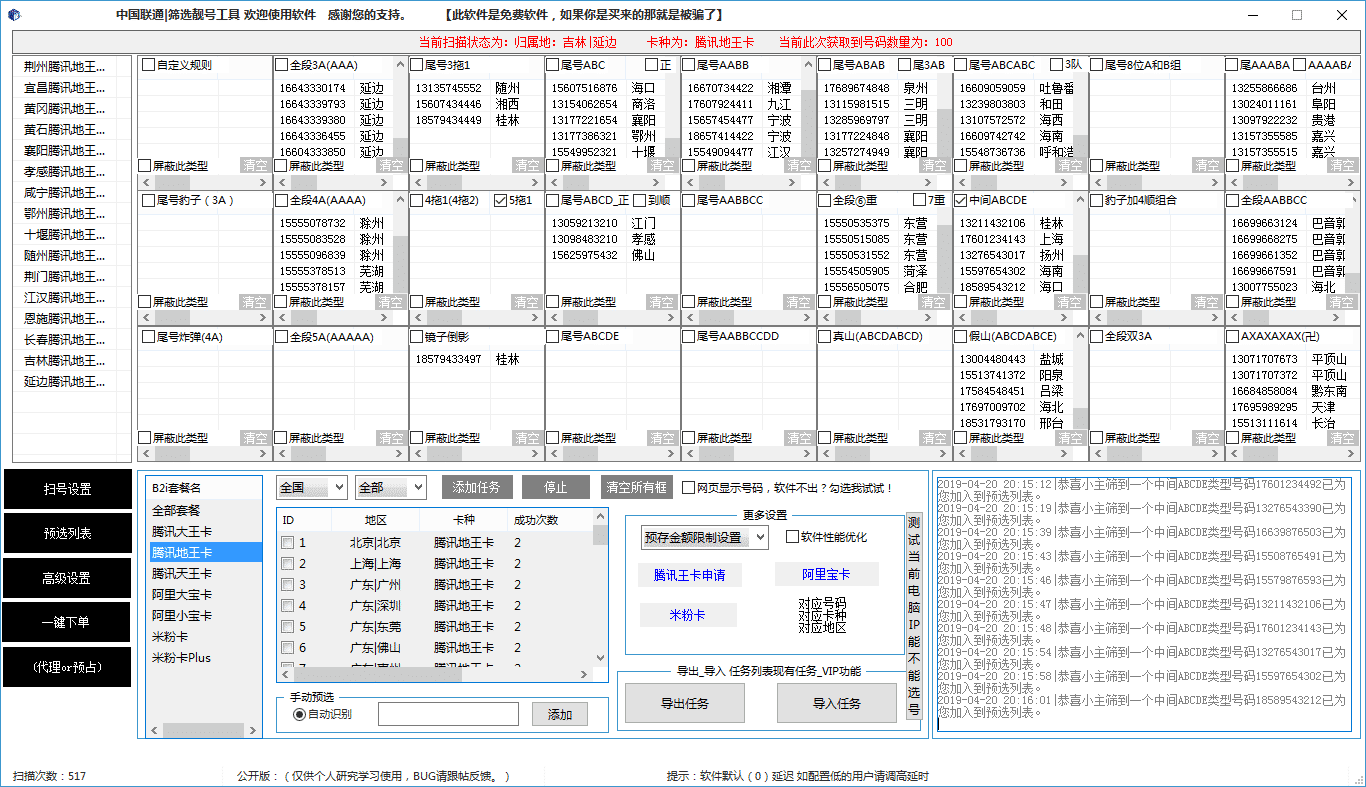Image resolution: width=1366 pixels, height=787 pixels.
Task: Click the 地区 column header
Action: tap(376, 520)
